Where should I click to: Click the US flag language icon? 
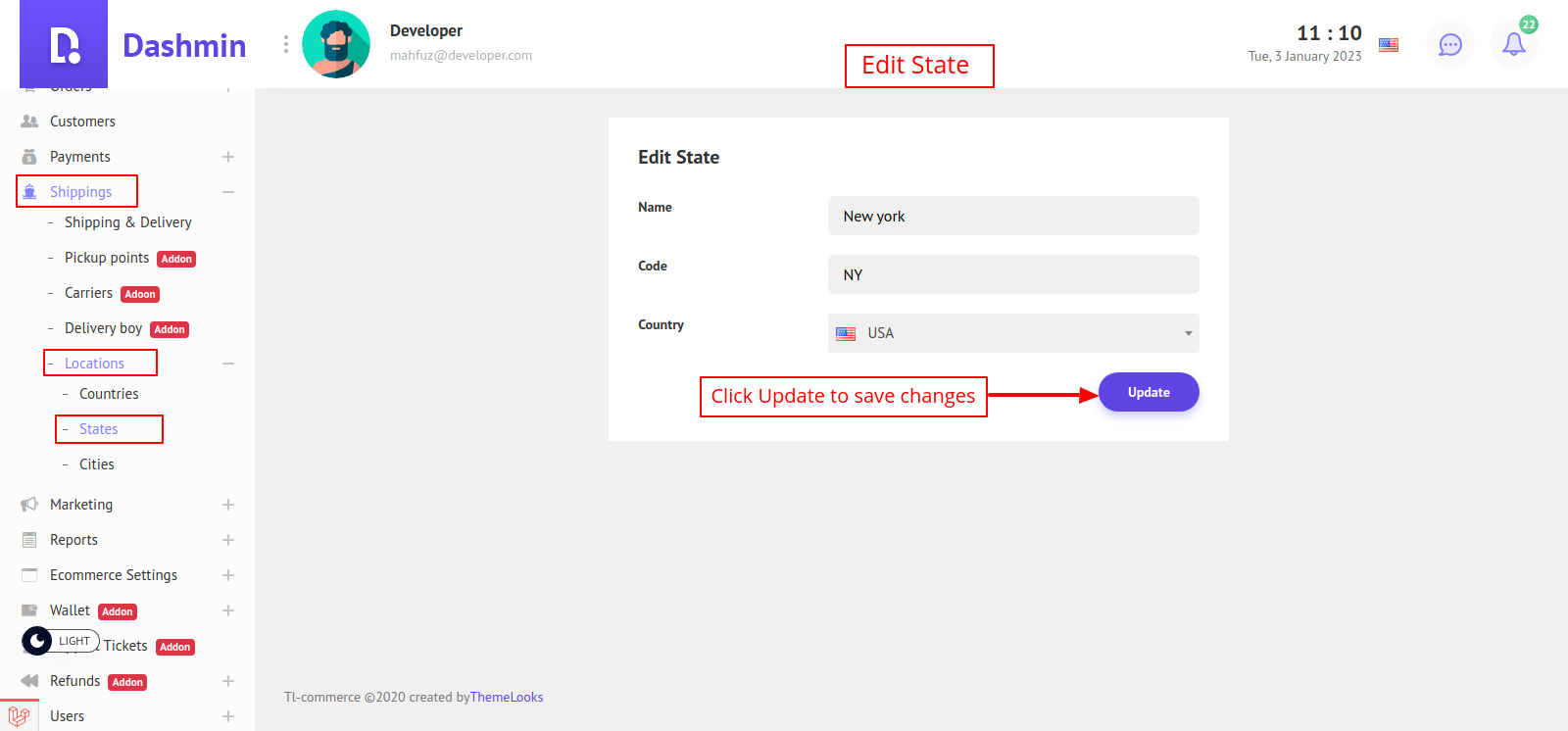point(1388,44)
